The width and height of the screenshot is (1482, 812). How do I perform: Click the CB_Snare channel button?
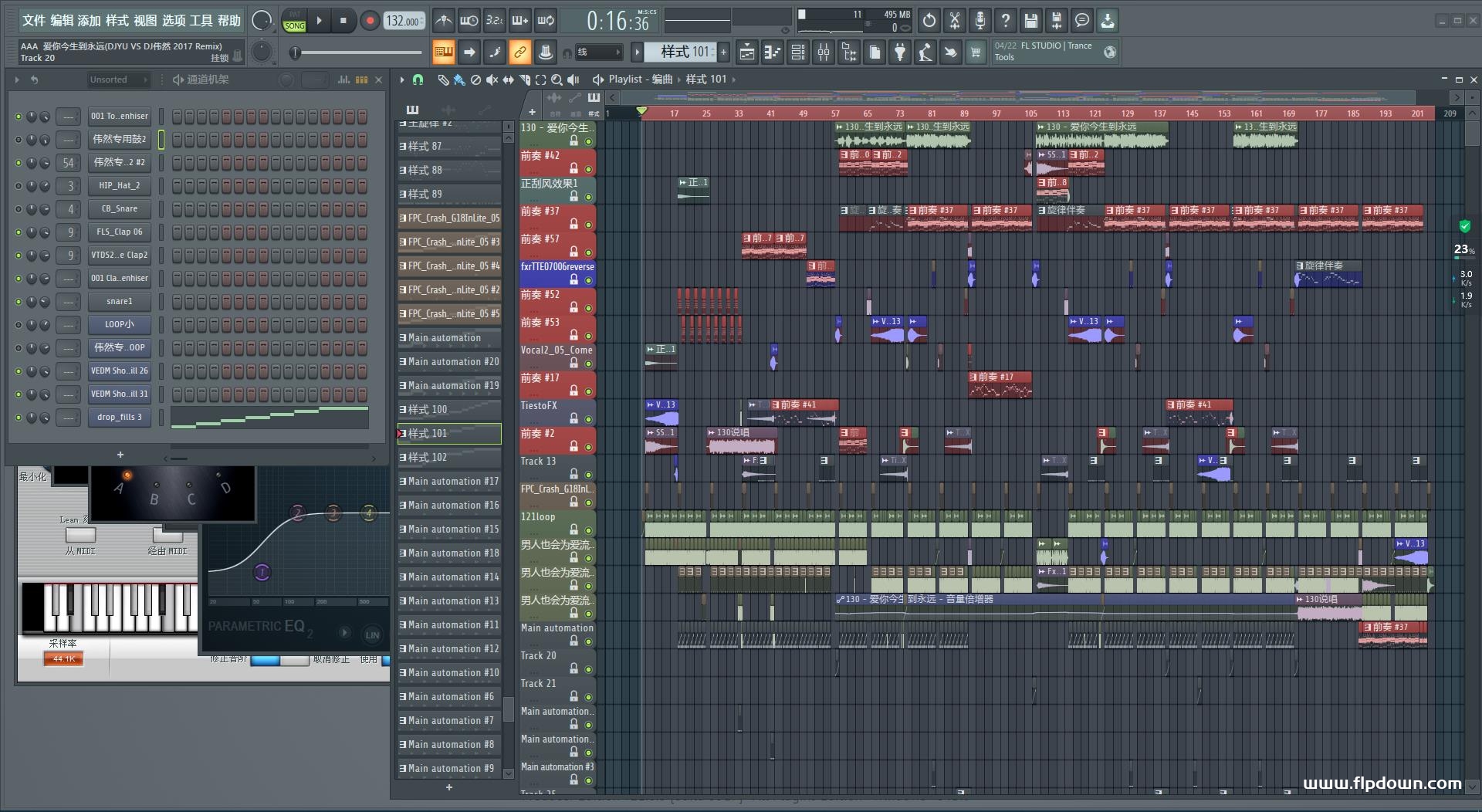(x=119, y=208)
